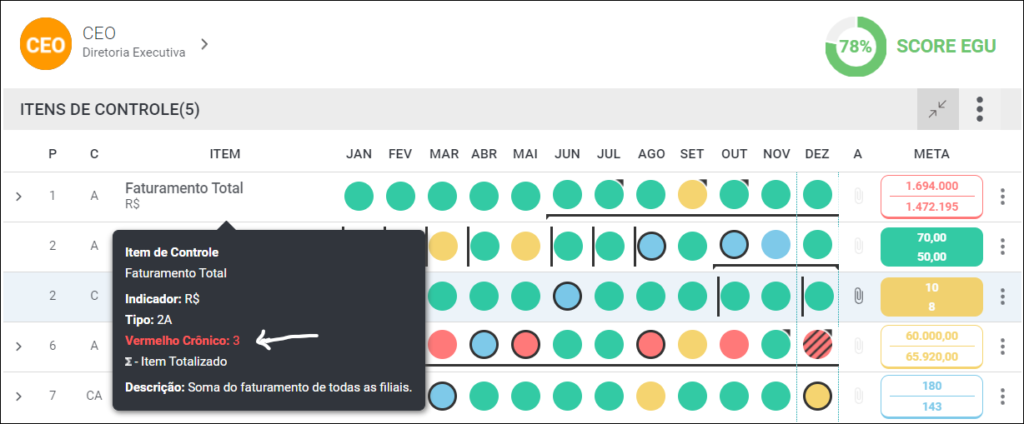The image size is (1024, 424).
Task: Click the green 70,00 / 50,00 meta box
Action: tap(932, 247)
